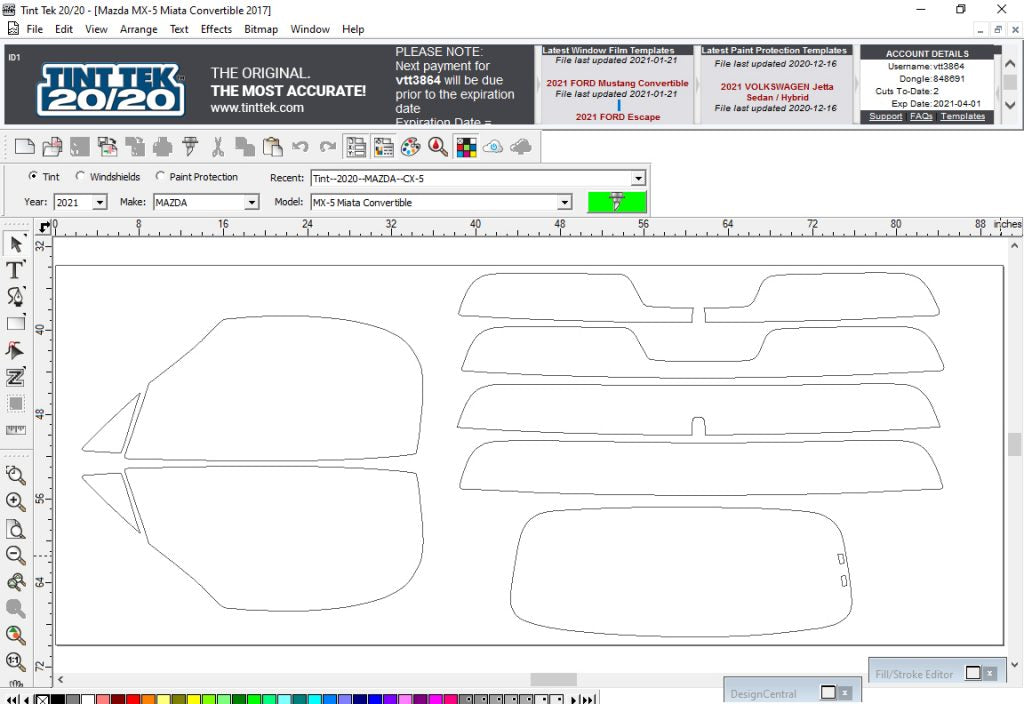Open the 2021 FORD Mustang Convertible template link
Screen dimensions: 1024x704
point(617,83)
